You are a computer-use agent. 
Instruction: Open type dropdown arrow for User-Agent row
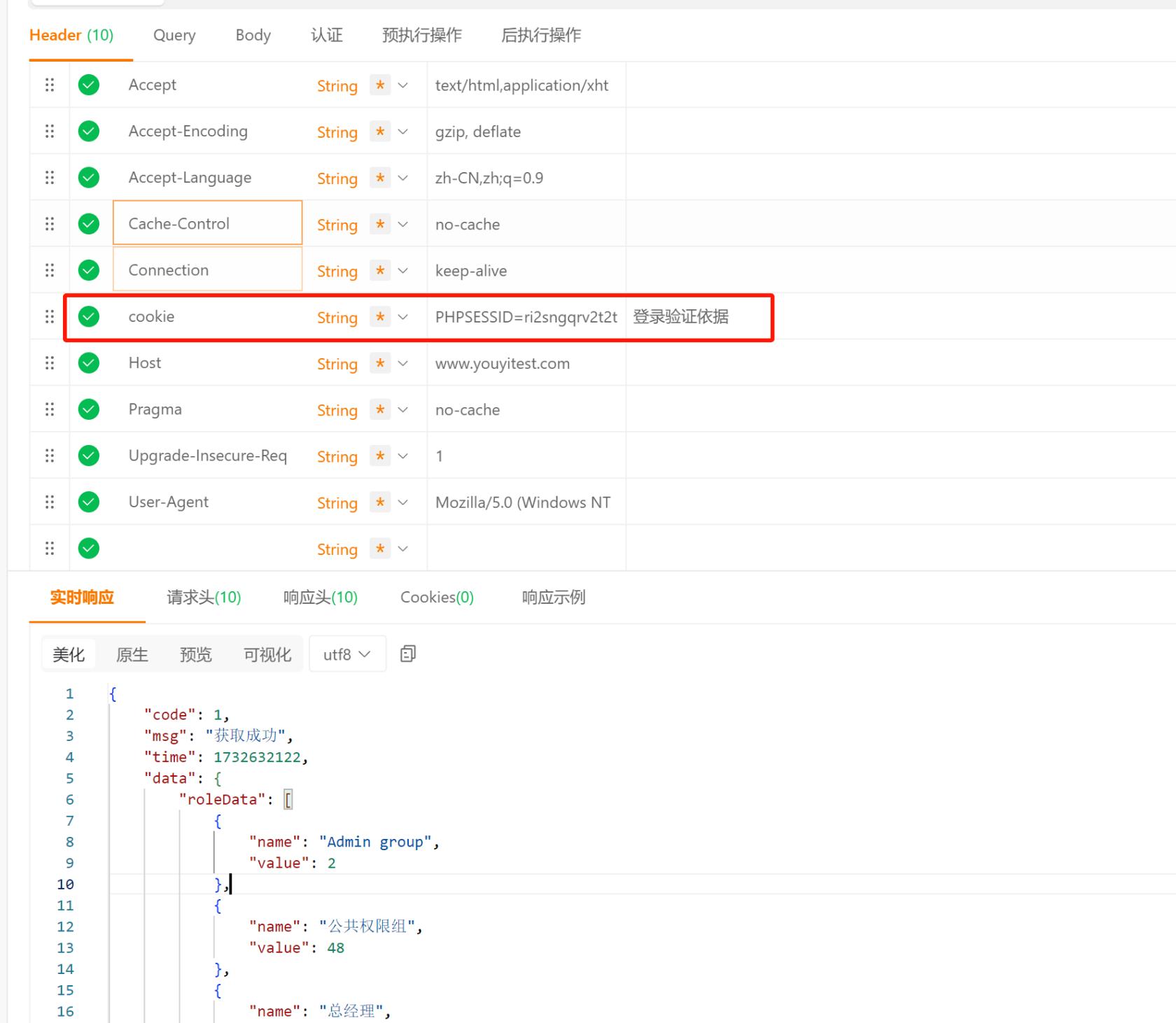[x=403, y=502]
